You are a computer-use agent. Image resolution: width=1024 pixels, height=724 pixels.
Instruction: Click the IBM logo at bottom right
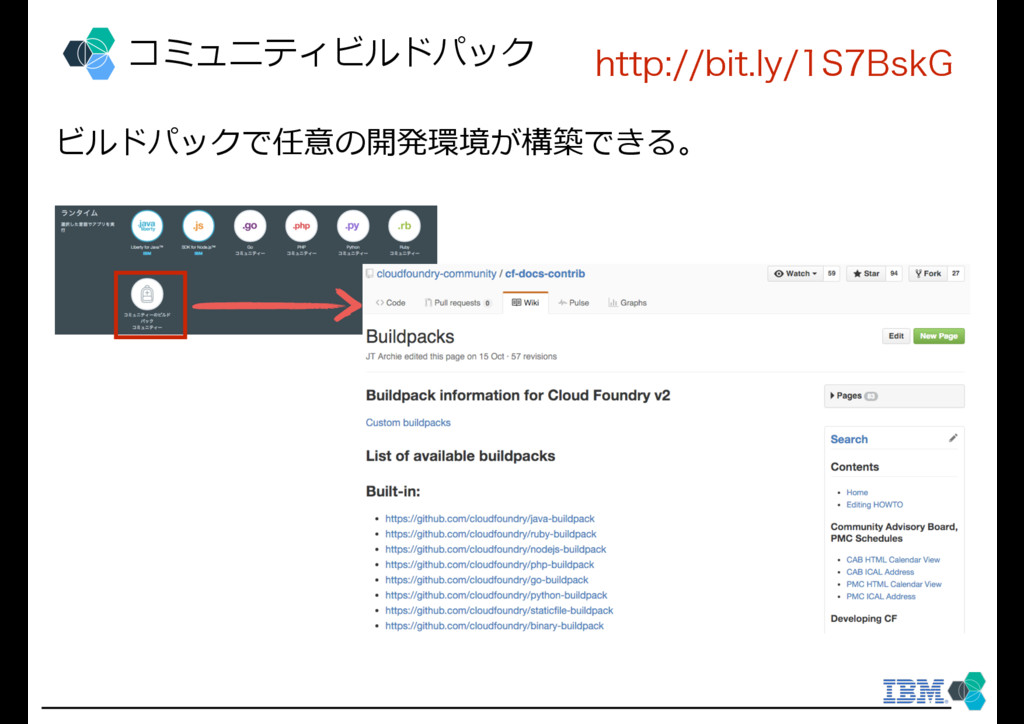914,691
